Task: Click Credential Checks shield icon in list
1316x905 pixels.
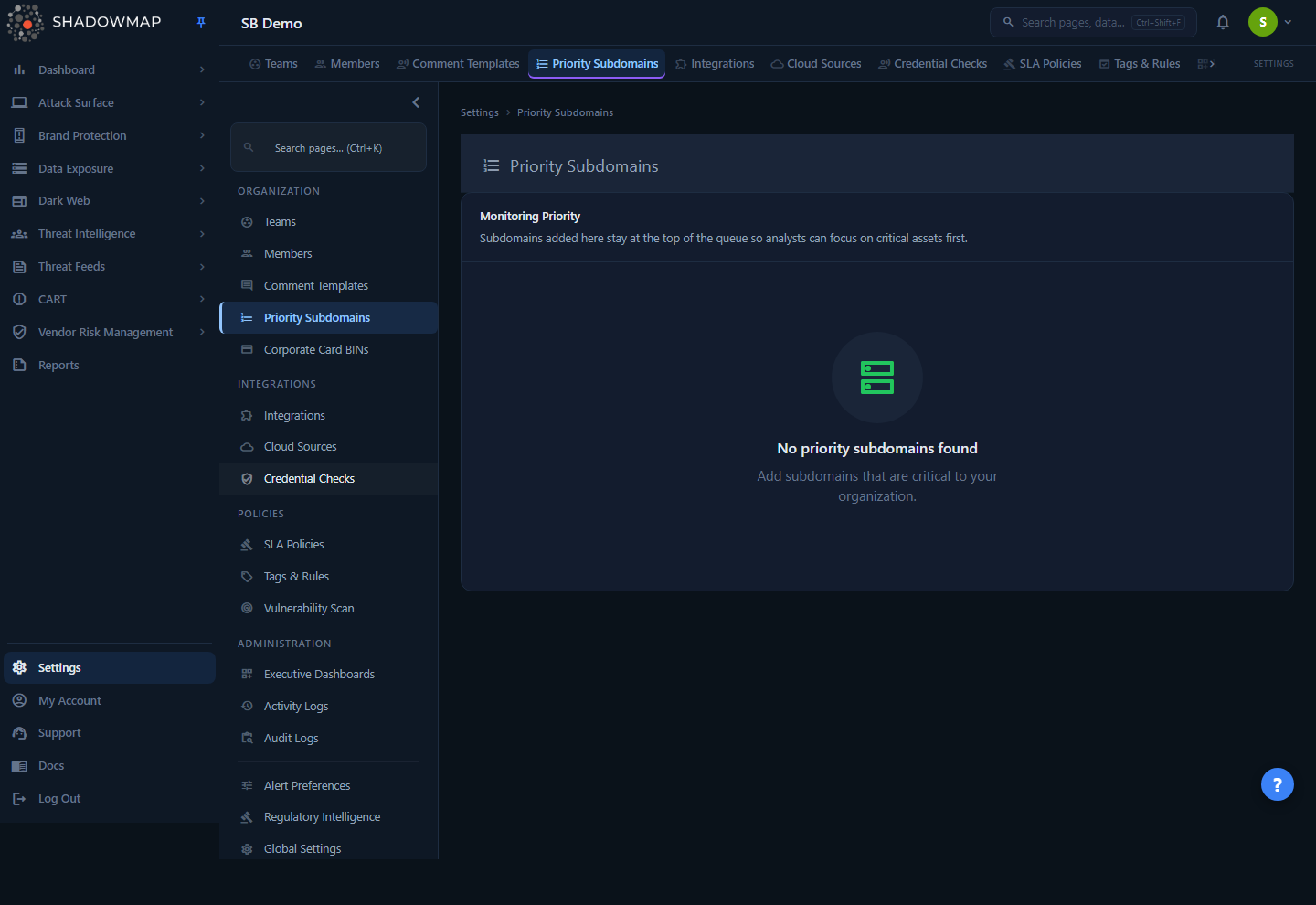Action: [247, 479]
